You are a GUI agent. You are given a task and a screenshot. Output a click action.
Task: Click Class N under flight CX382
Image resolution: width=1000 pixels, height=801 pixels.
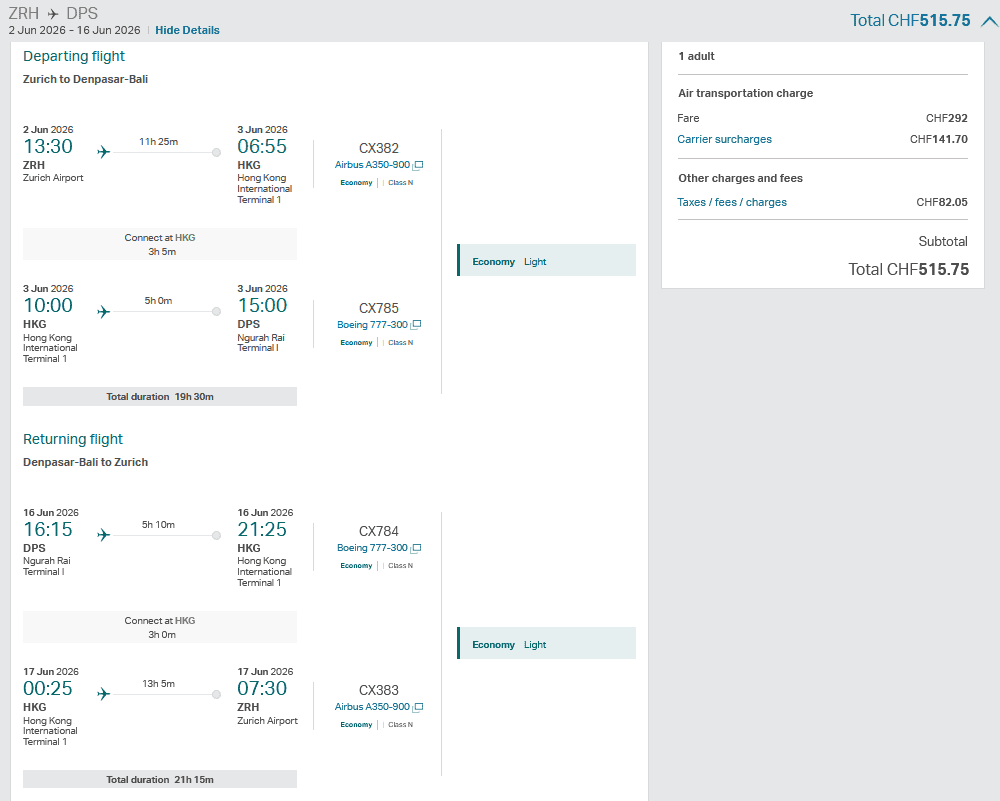(x=400, y=183)
